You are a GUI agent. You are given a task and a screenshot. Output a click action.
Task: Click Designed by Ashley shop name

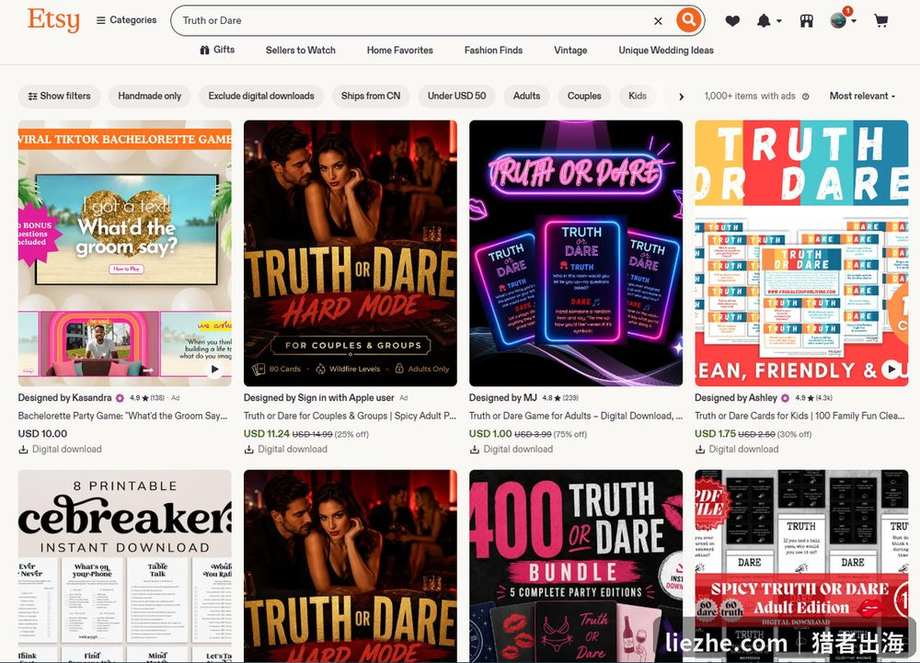[x=736, y=398]
